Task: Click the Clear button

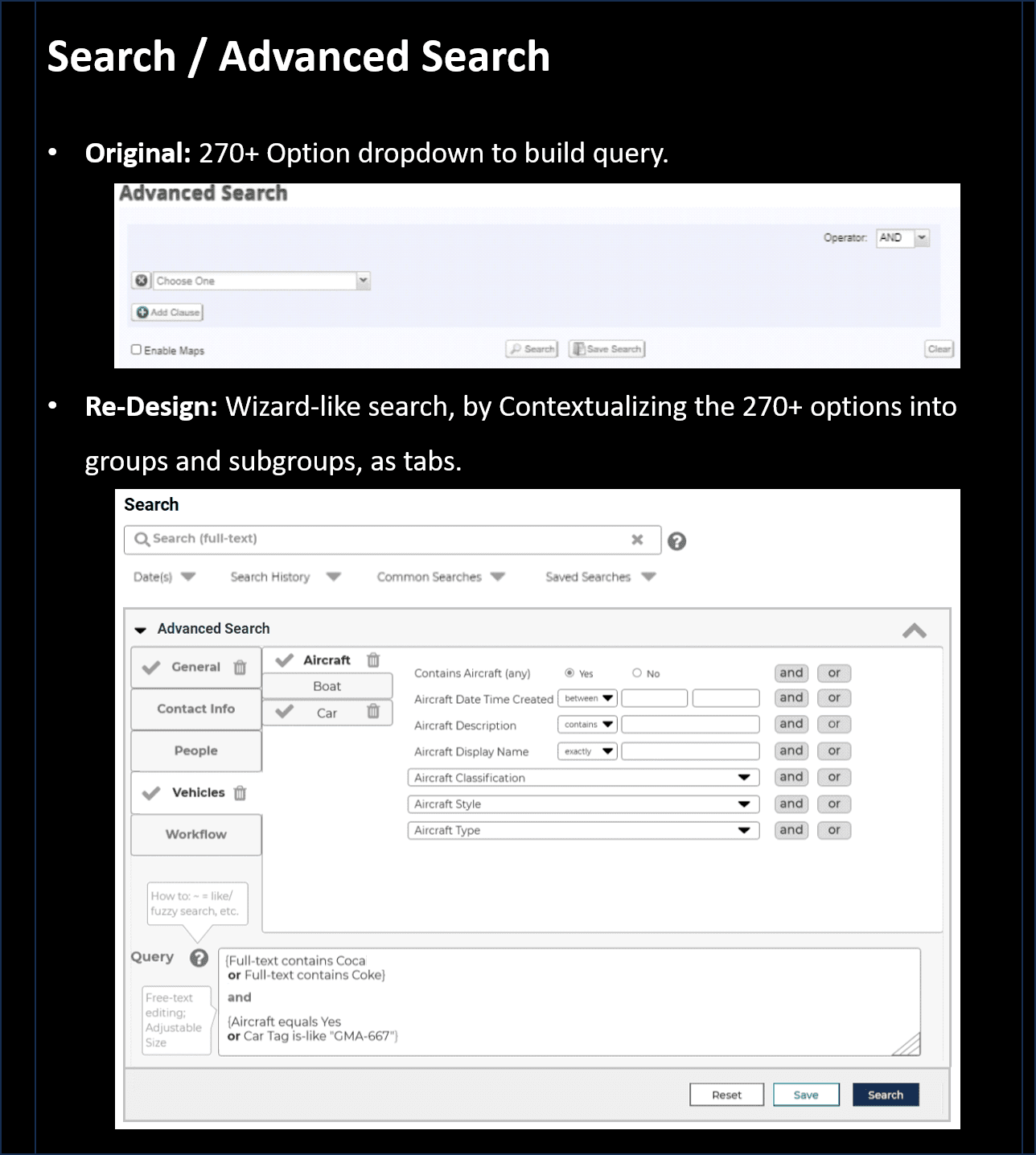Action: [x=939, y=349]
